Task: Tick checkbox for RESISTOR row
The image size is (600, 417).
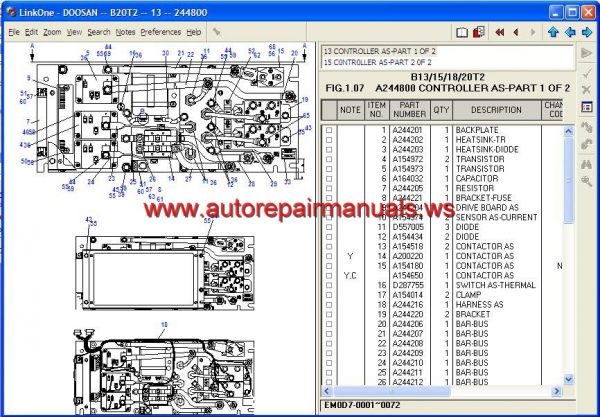Action: point(329,188)
